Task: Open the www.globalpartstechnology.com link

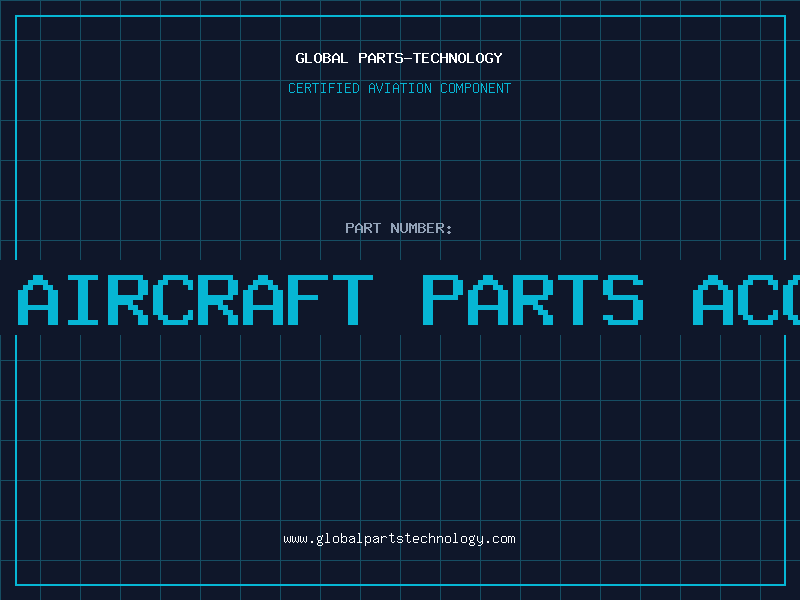Action: (399, 539)
